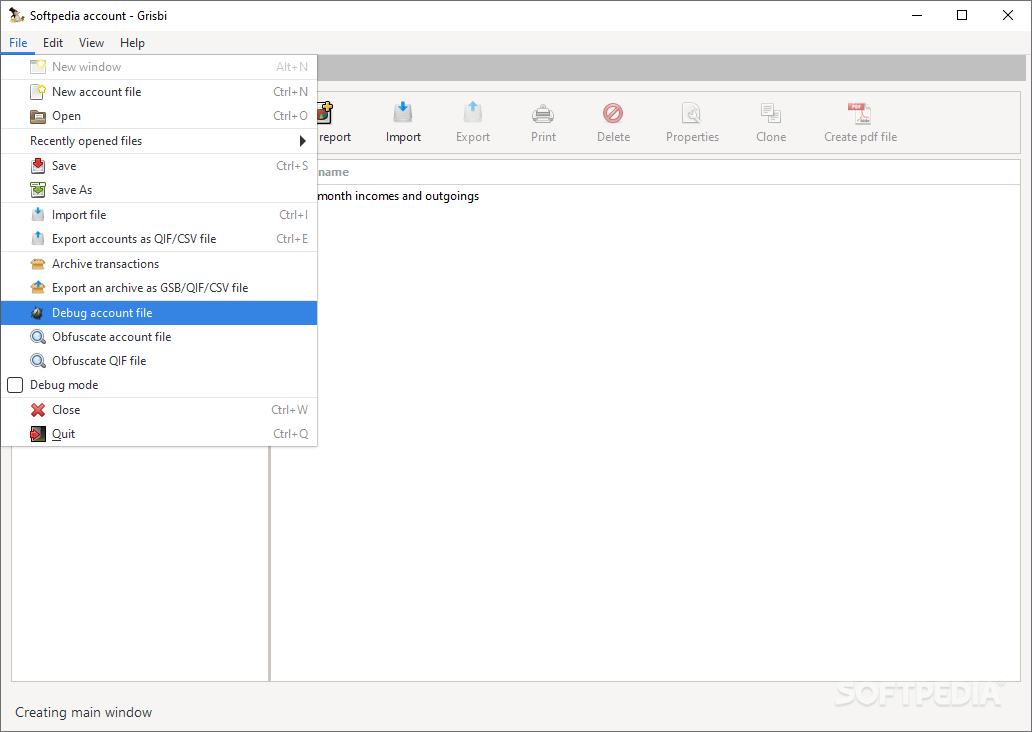Expand the Recently opened files submenu
Viewport: 1032px width, 732px height.
click(x=159, y=141)
